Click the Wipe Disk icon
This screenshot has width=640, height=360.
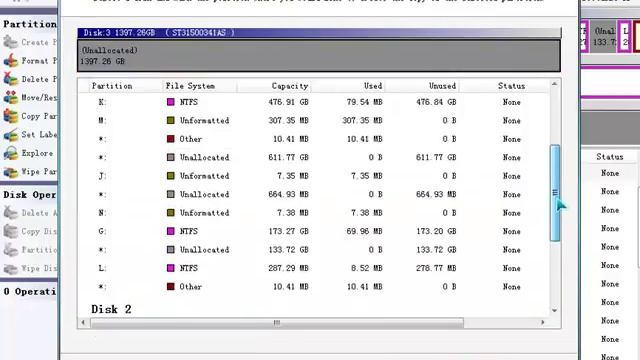tap(11, 268)
